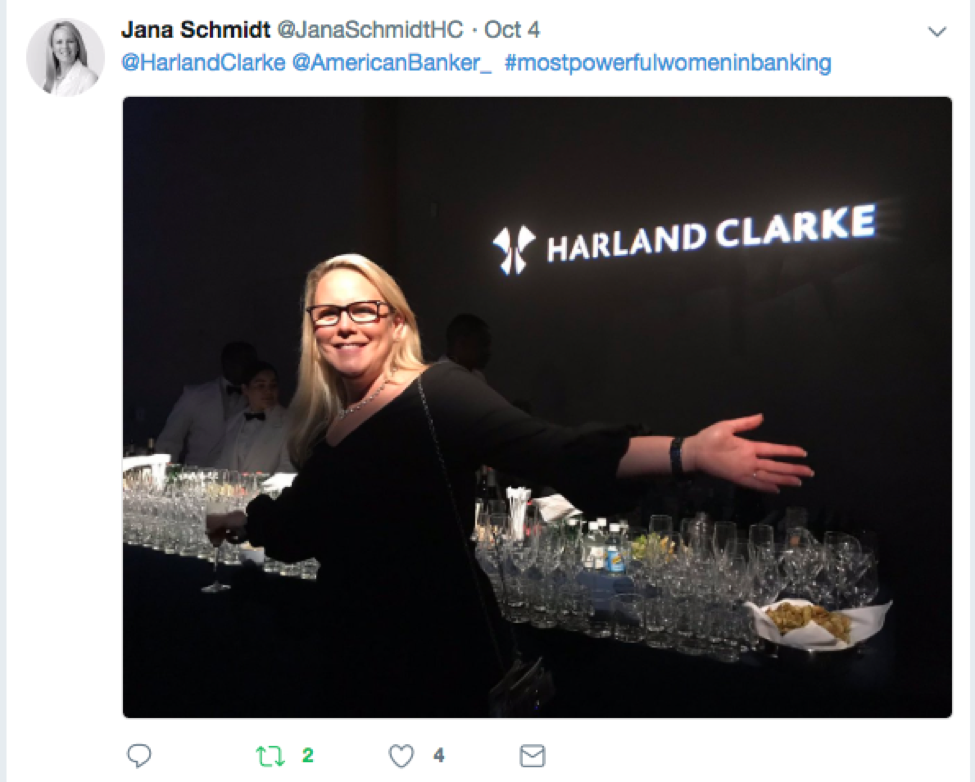Visit the @AmericanBanker_ mention
The width and height of the screenshot is (975, 782).
[x=392, y=63]
